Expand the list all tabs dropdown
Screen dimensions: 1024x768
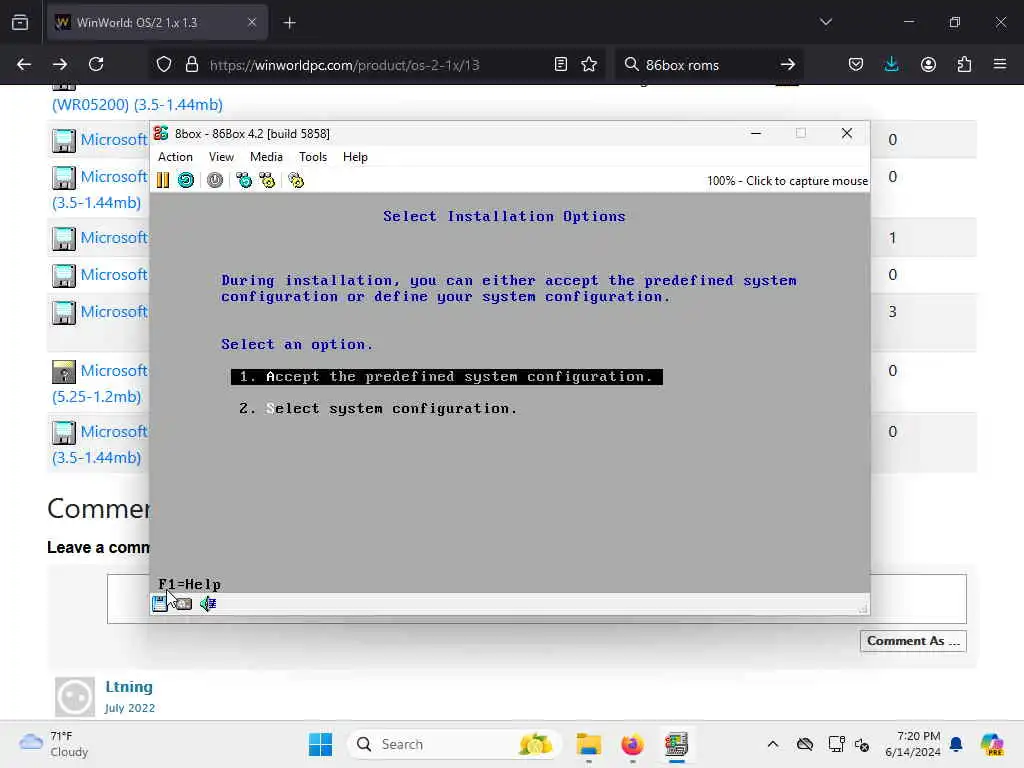[825, 22]
